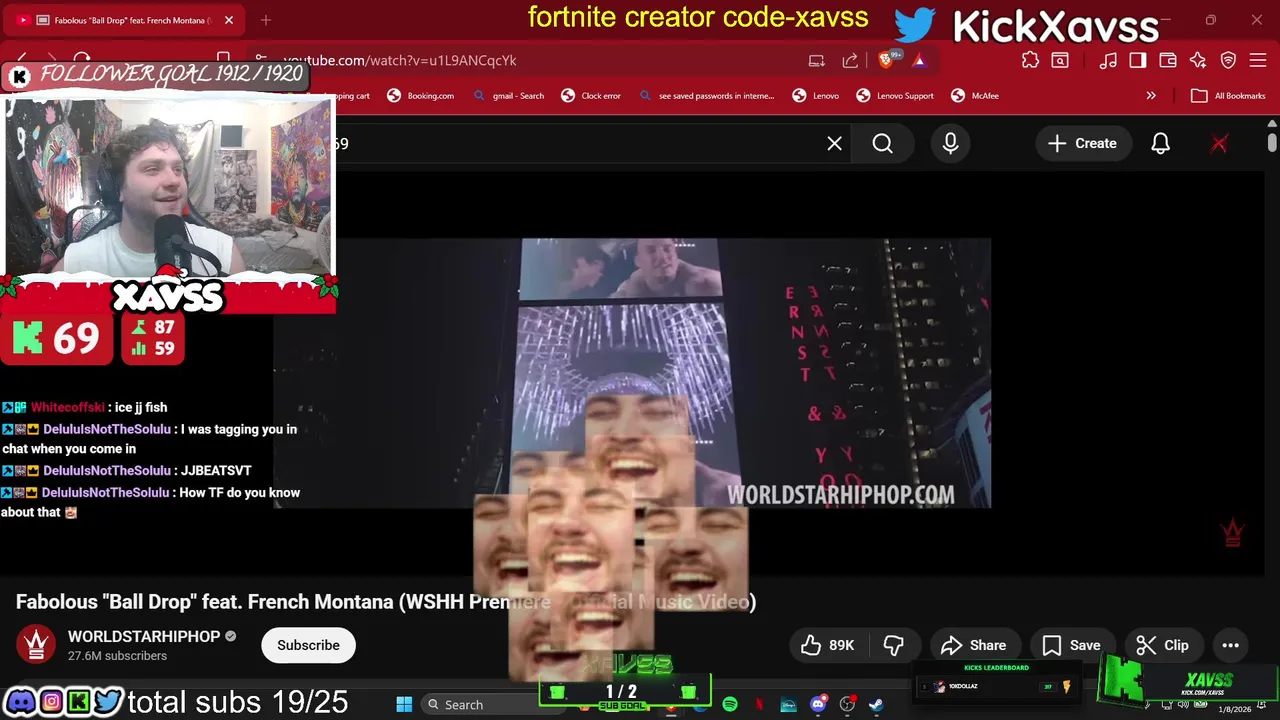Open Lenovo Support bookmark
The image size is (1280, 720).
tap(895, 96)
